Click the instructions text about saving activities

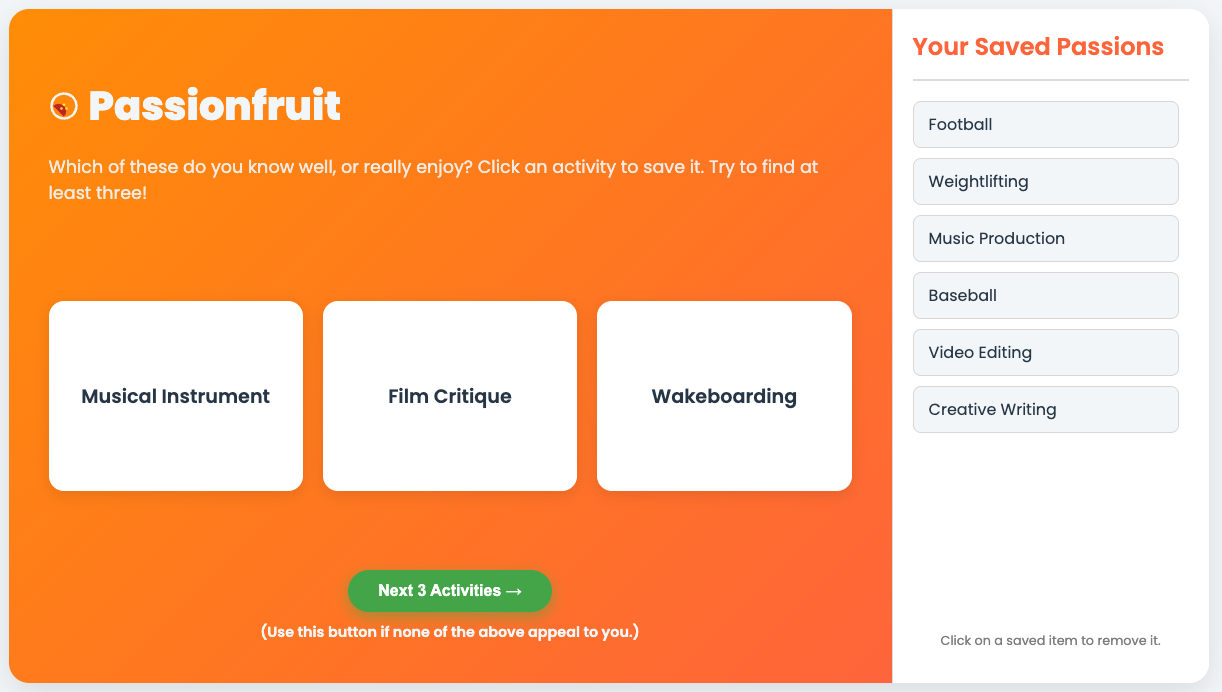click(433, 178)
